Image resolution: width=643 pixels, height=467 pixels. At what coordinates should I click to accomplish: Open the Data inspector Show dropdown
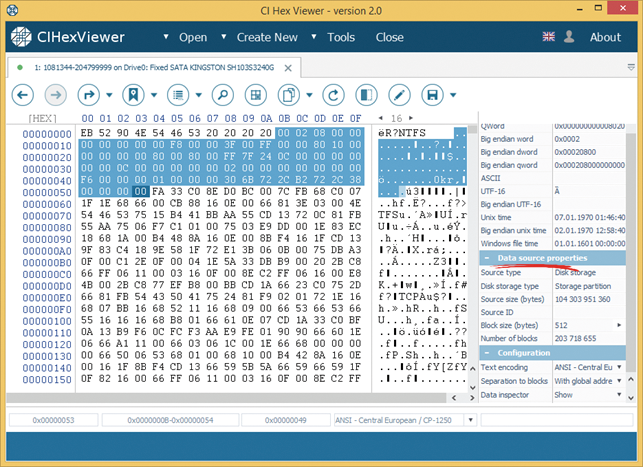(x=619, y=395)
